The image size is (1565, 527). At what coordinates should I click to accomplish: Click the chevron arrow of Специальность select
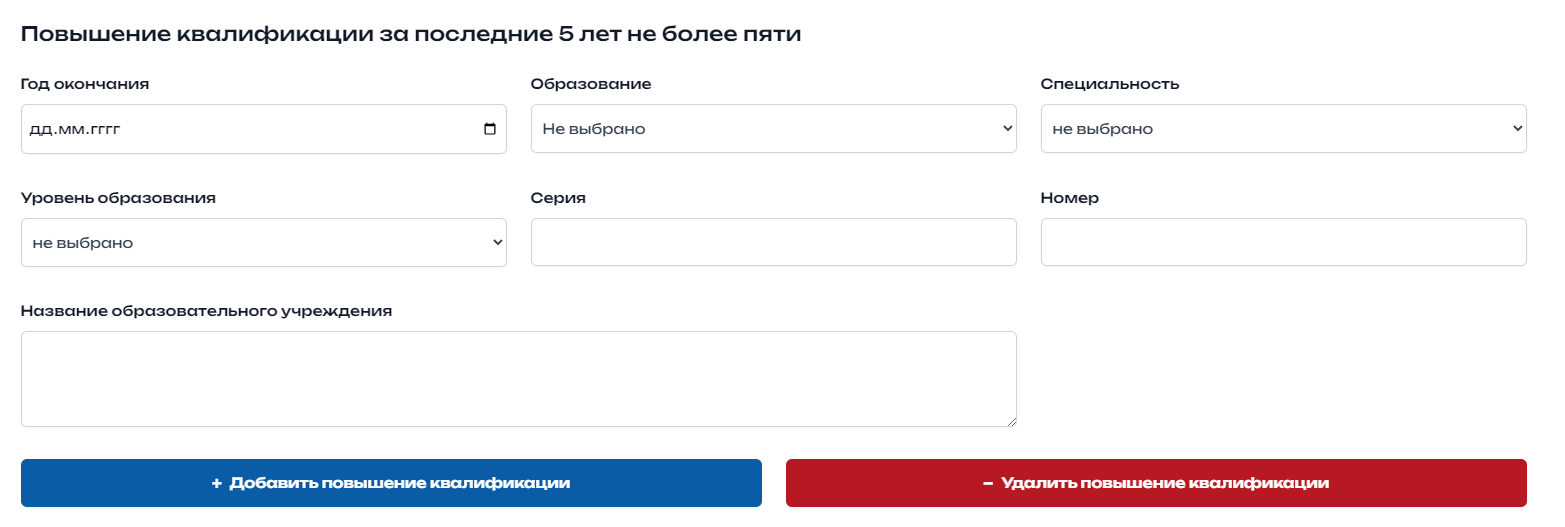click(1517, 129)
